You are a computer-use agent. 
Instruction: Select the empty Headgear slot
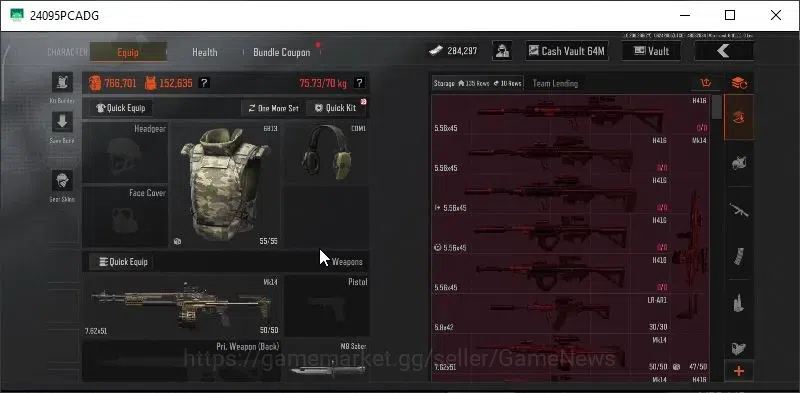[x=125, y=152]
